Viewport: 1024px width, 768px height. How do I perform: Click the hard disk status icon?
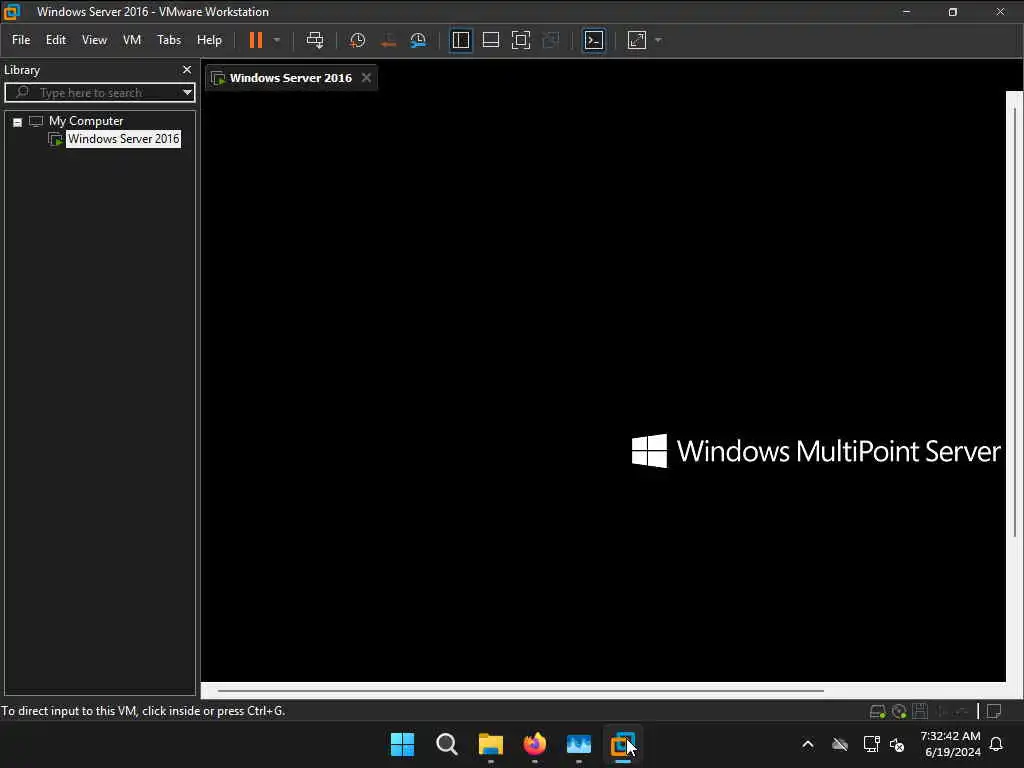[878, 711]
